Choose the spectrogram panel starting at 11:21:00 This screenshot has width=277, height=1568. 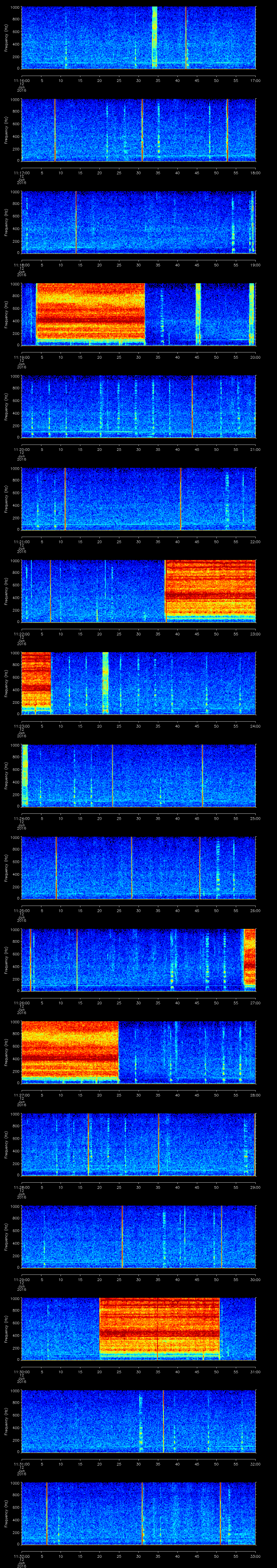coord(138,499)
